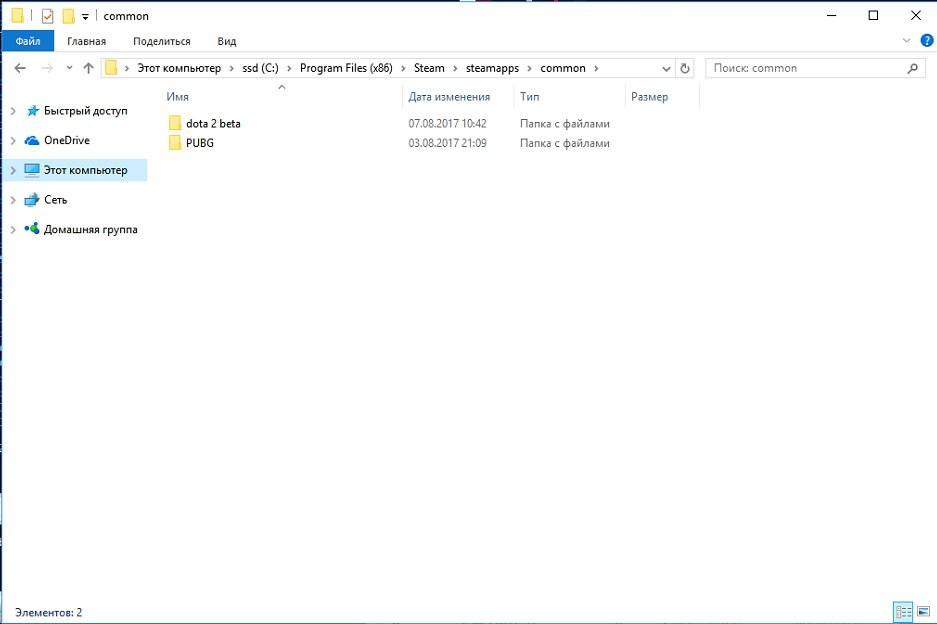
Task: Switch to details view icon in status bar
Action: click(903, 611)
